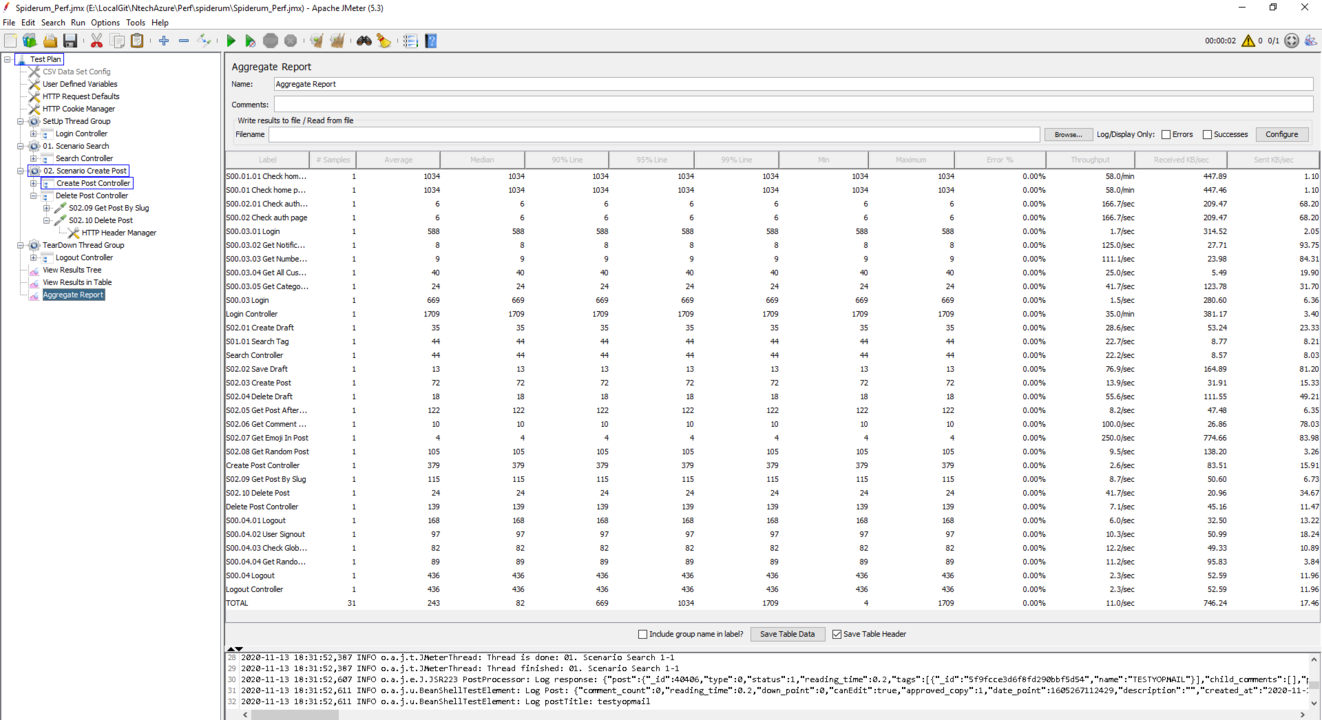
Task: Select View Results in Table listener
Action: coord(77,282)
